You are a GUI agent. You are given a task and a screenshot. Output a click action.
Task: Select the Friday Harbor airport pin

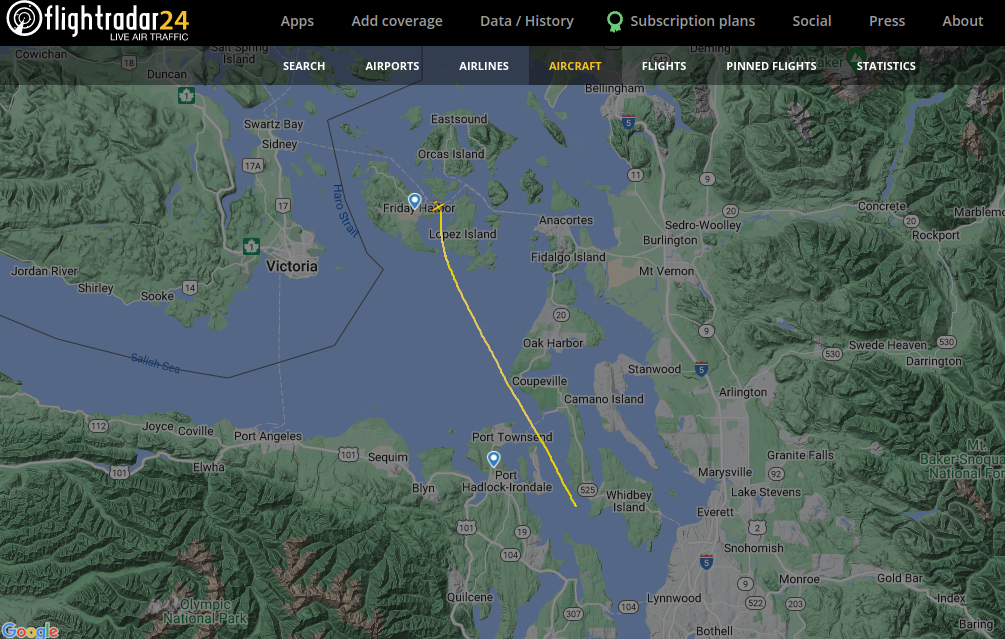point(415,201)
